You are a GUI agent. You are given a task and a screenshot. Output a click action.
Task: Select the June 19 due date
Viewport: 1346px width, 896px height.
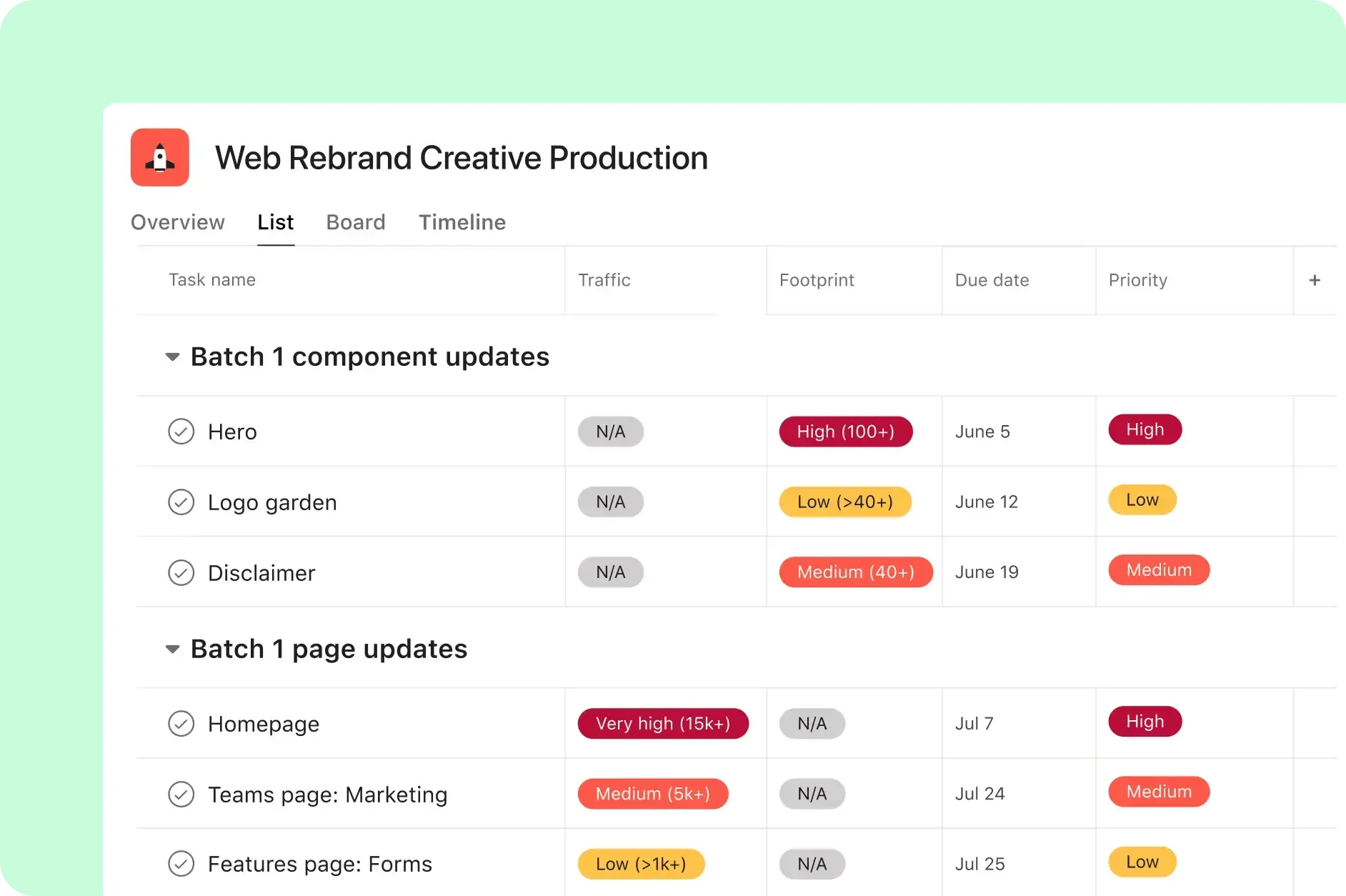click(987, 572)
